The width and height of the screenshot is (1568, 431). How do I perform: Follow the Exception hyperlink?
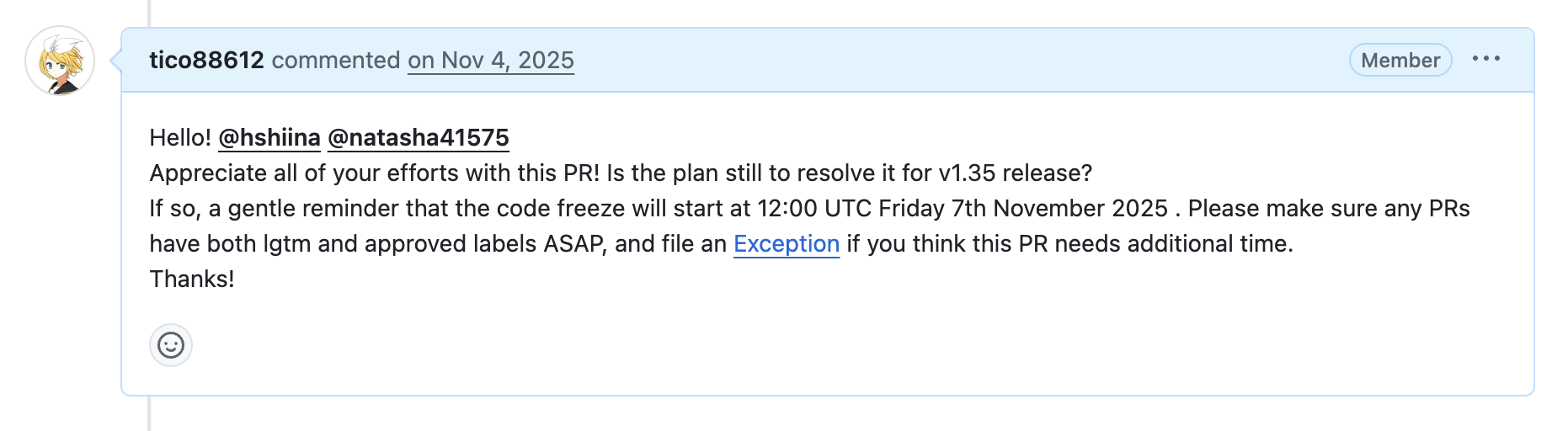pos(787,244)
